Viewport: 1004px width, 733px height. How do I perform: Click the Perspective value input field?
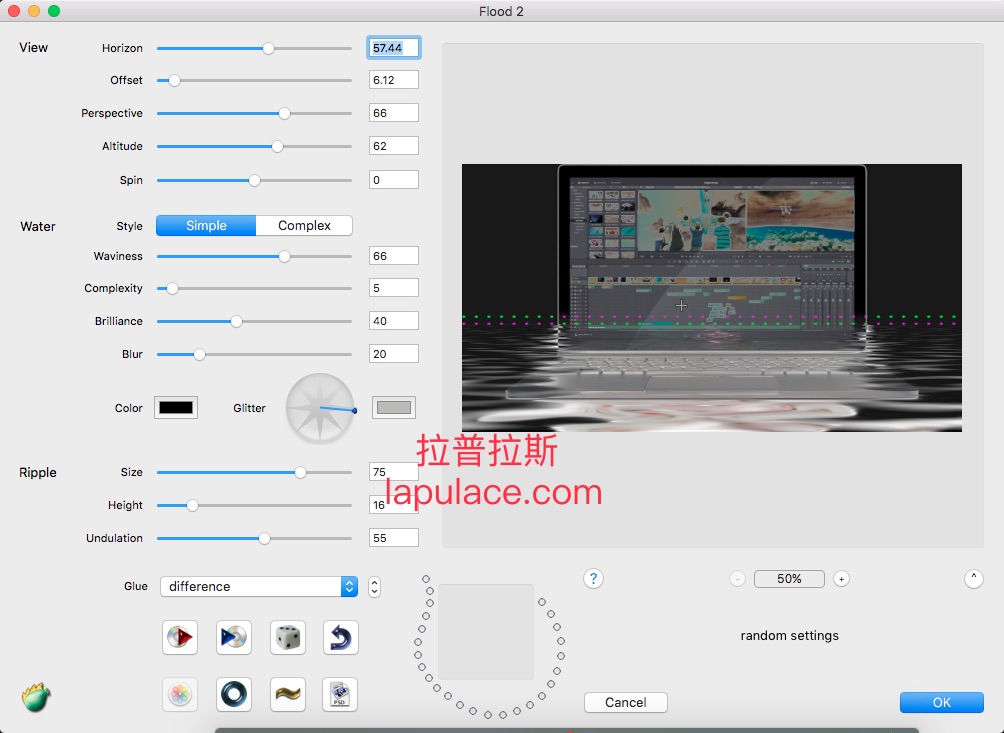point(393,113)
